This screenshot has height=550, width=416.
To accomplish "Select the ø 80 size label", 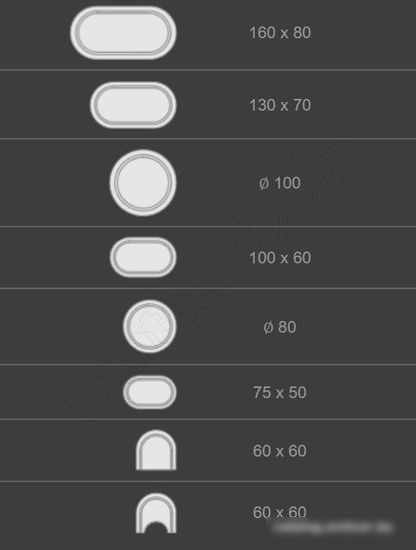I will (280, 327).
